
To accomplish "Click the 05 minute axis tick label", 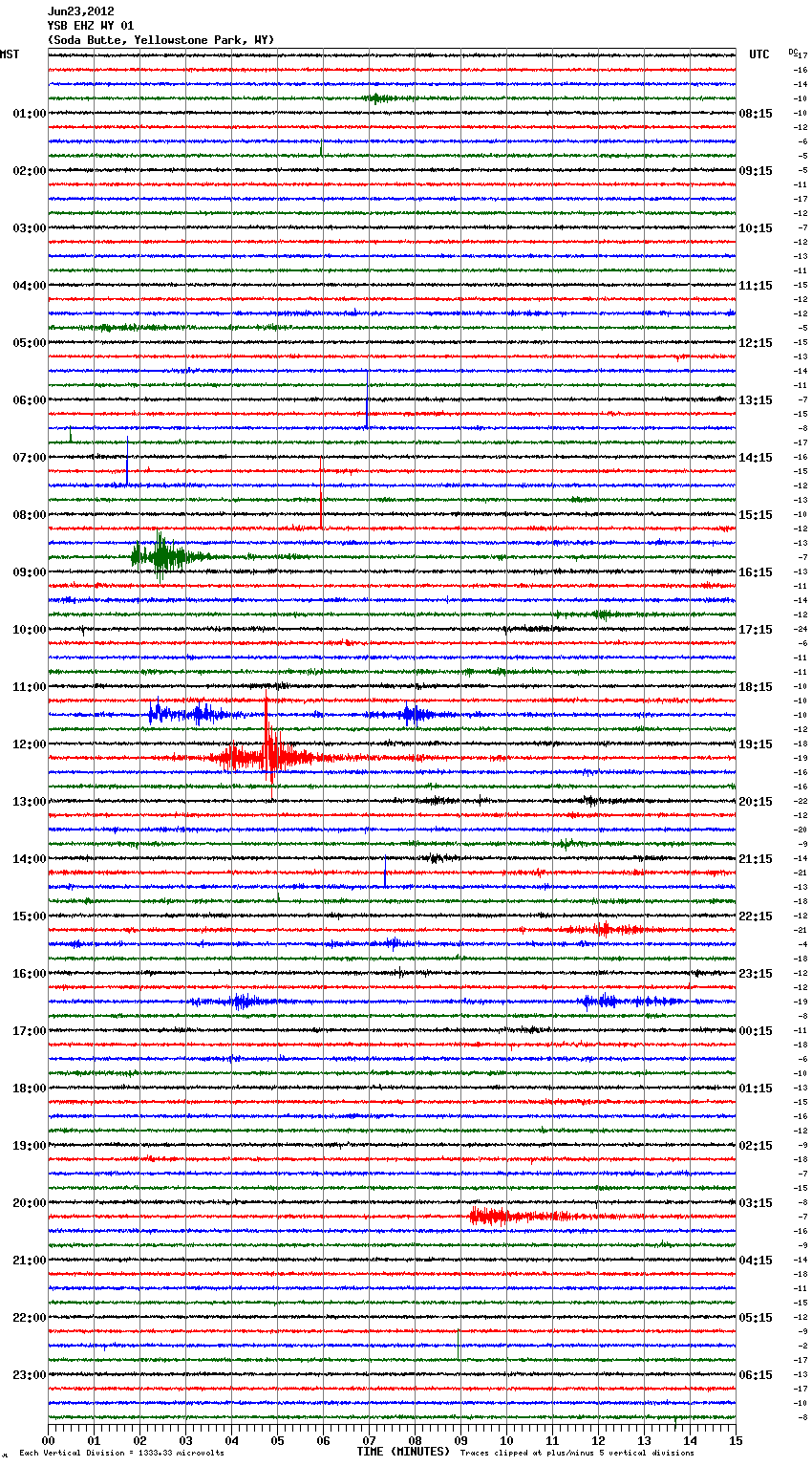I will pos(277,1441).
